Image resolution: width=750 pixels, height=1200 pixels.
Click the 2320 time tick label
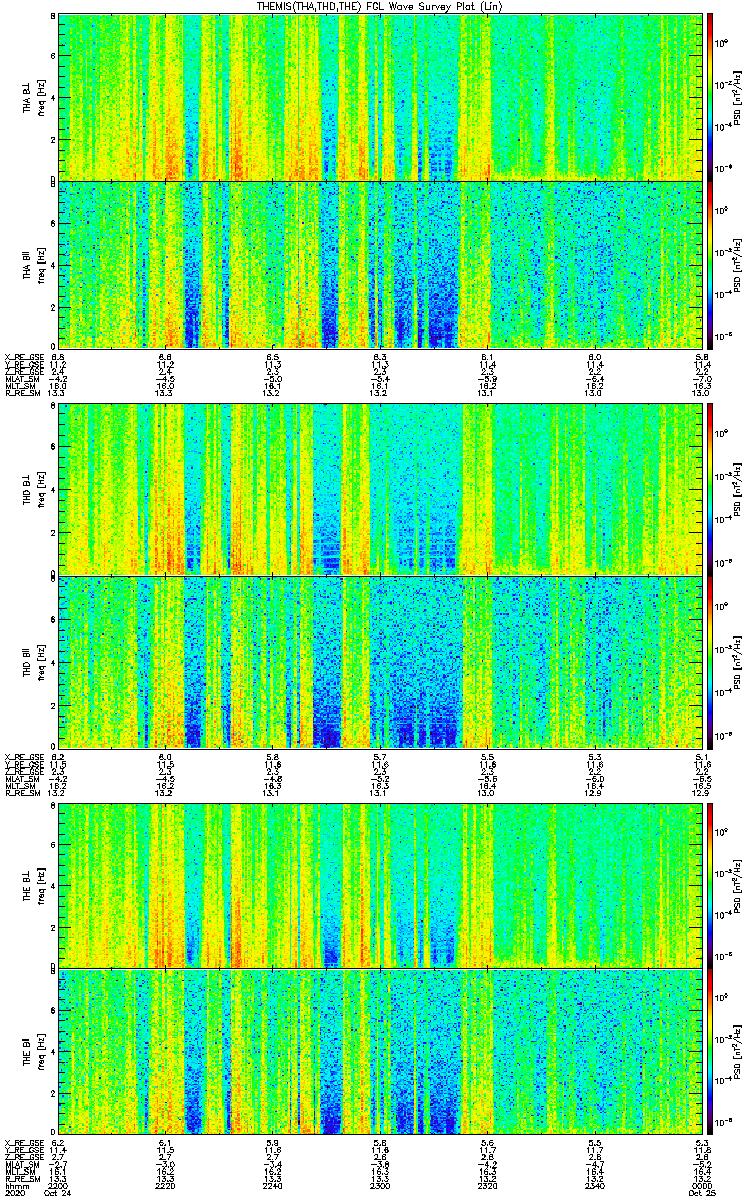click(486, 1187)
